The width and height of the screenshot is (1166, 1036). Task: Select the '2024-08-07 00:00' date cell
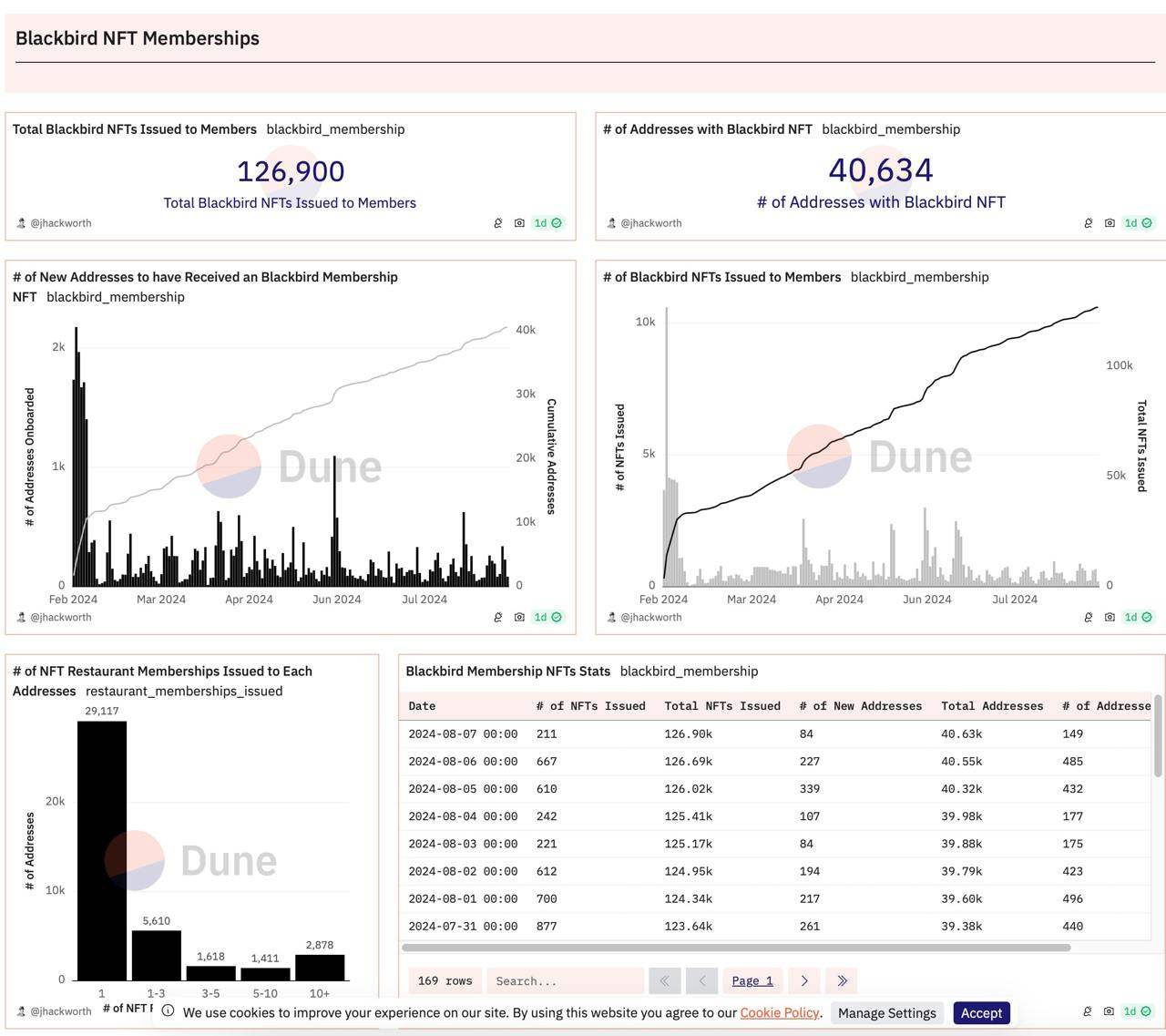point(463,733)
